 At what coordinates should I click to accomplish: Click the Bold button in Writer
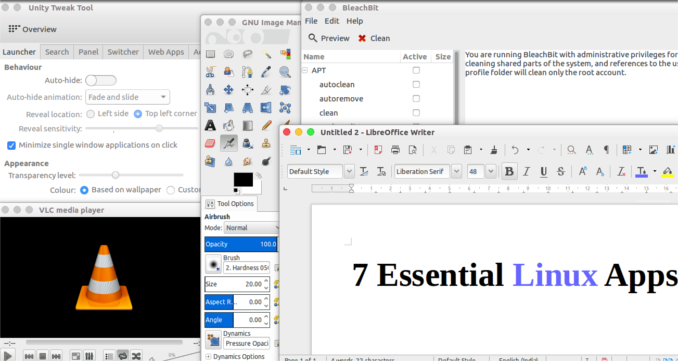[509, 172]
